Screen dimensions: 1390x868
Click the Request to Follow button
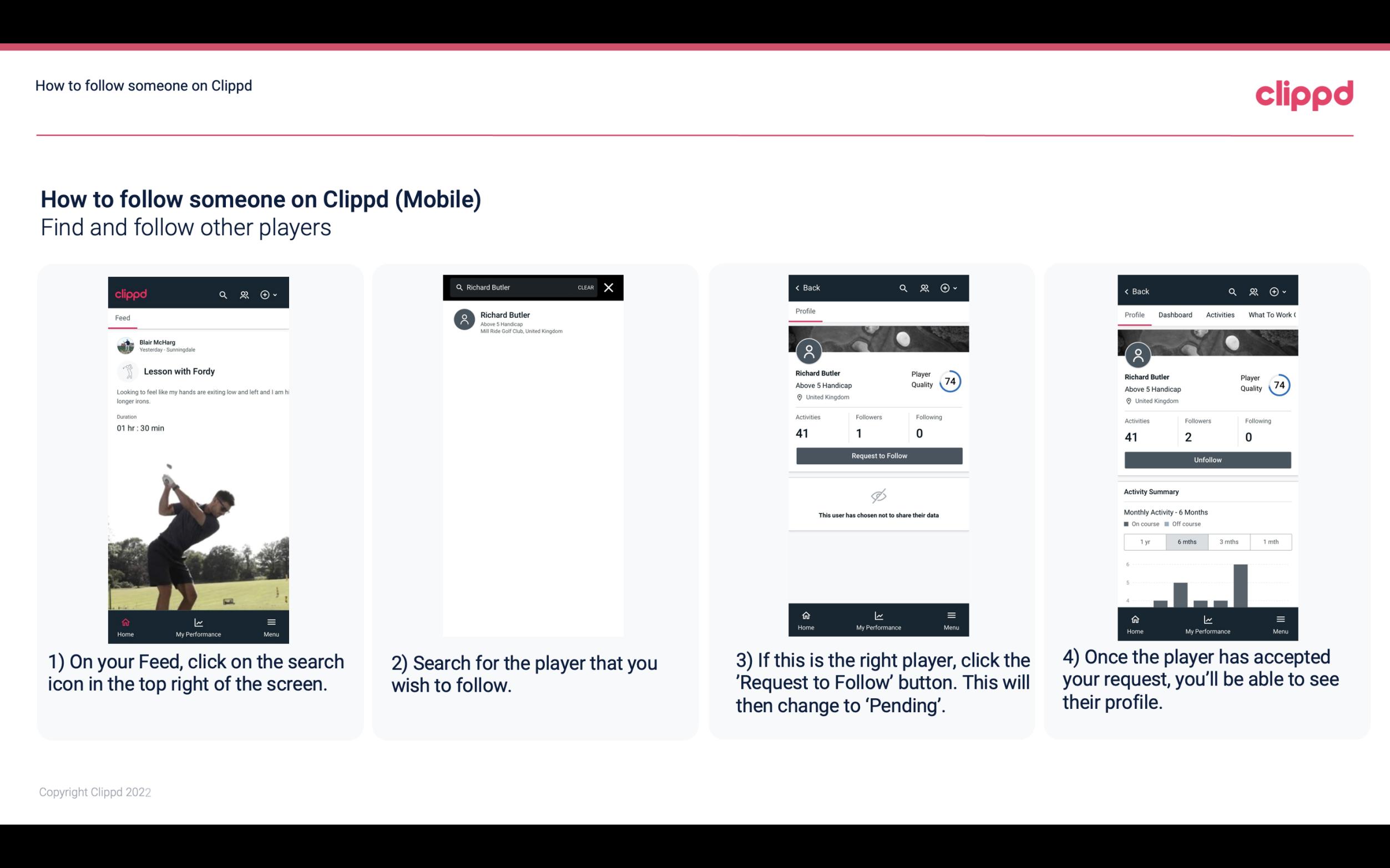click(878, 455)
